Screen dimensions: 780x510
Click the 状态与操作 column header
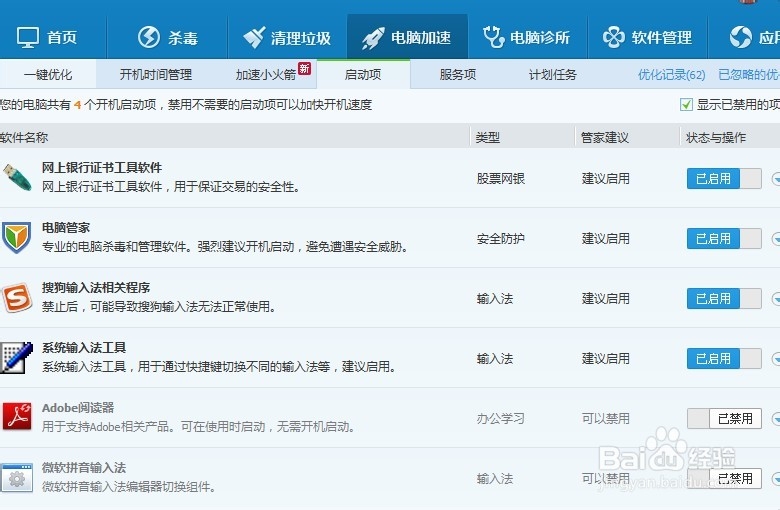pos(716,137)
